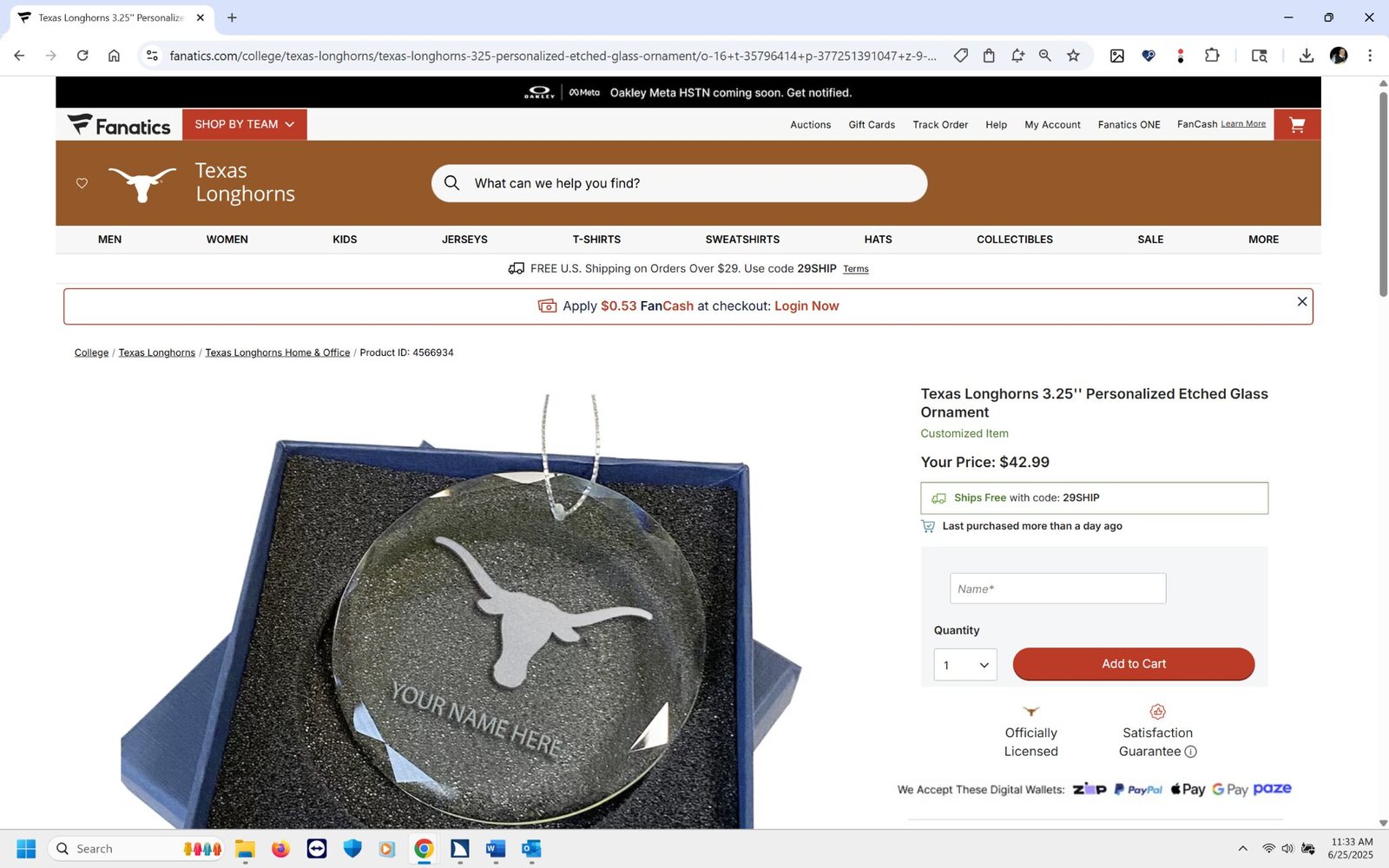The height and width of the screenshot is (868, 1389).
Task: Bookmark this page with star icon
Action: coord(1073,56)
